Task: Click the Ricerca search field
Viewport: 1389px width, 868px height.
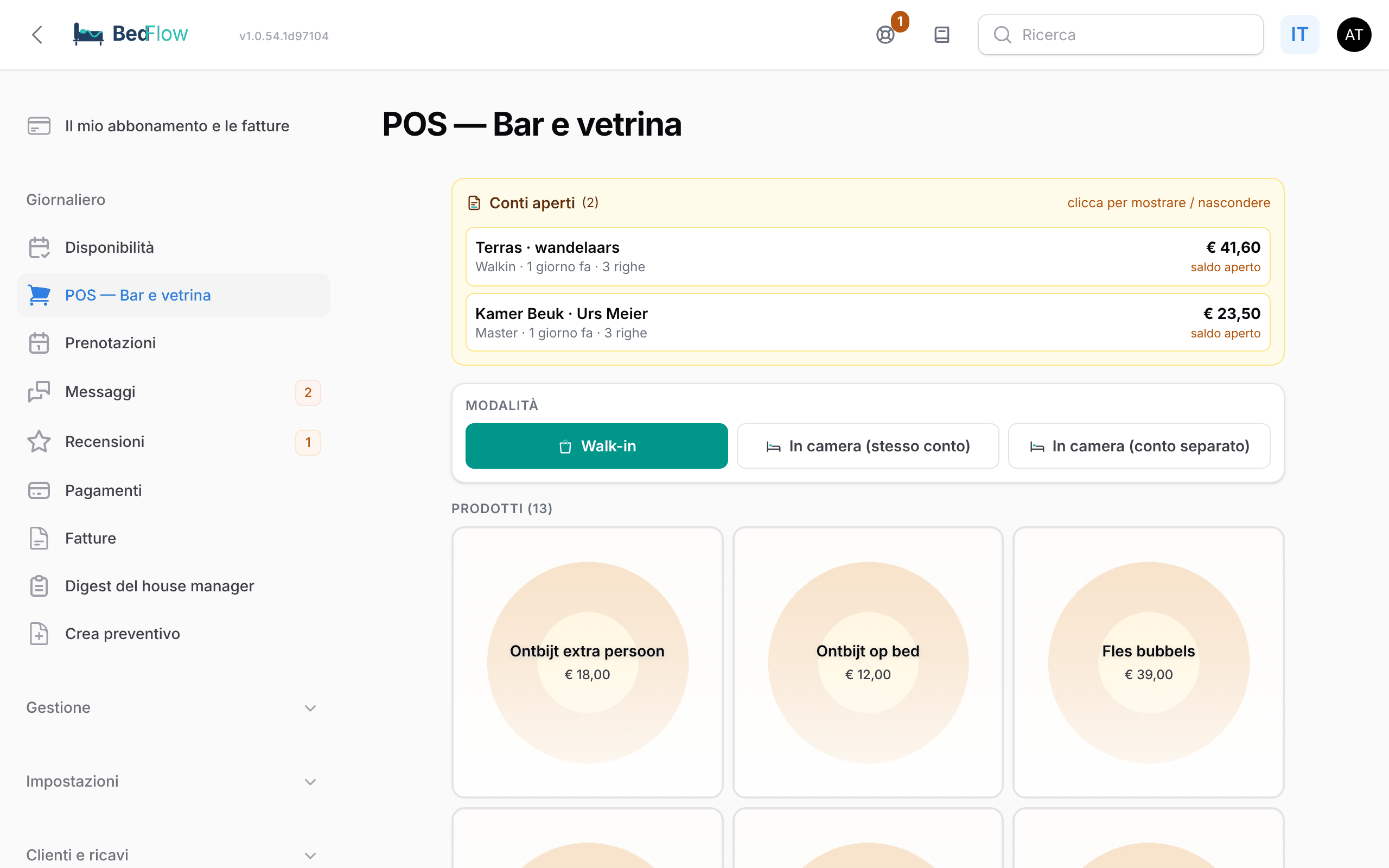Action: (x=1120, y=35)
